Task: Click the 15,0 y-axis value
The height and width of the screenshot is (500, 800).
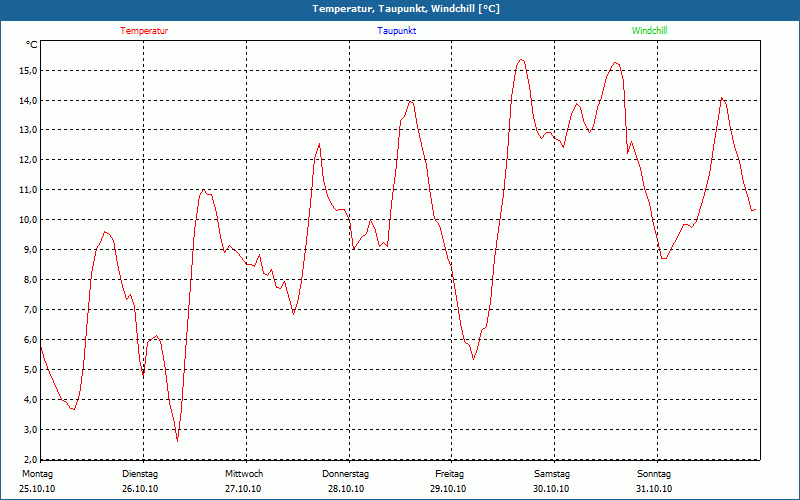Action: point(28,70)
